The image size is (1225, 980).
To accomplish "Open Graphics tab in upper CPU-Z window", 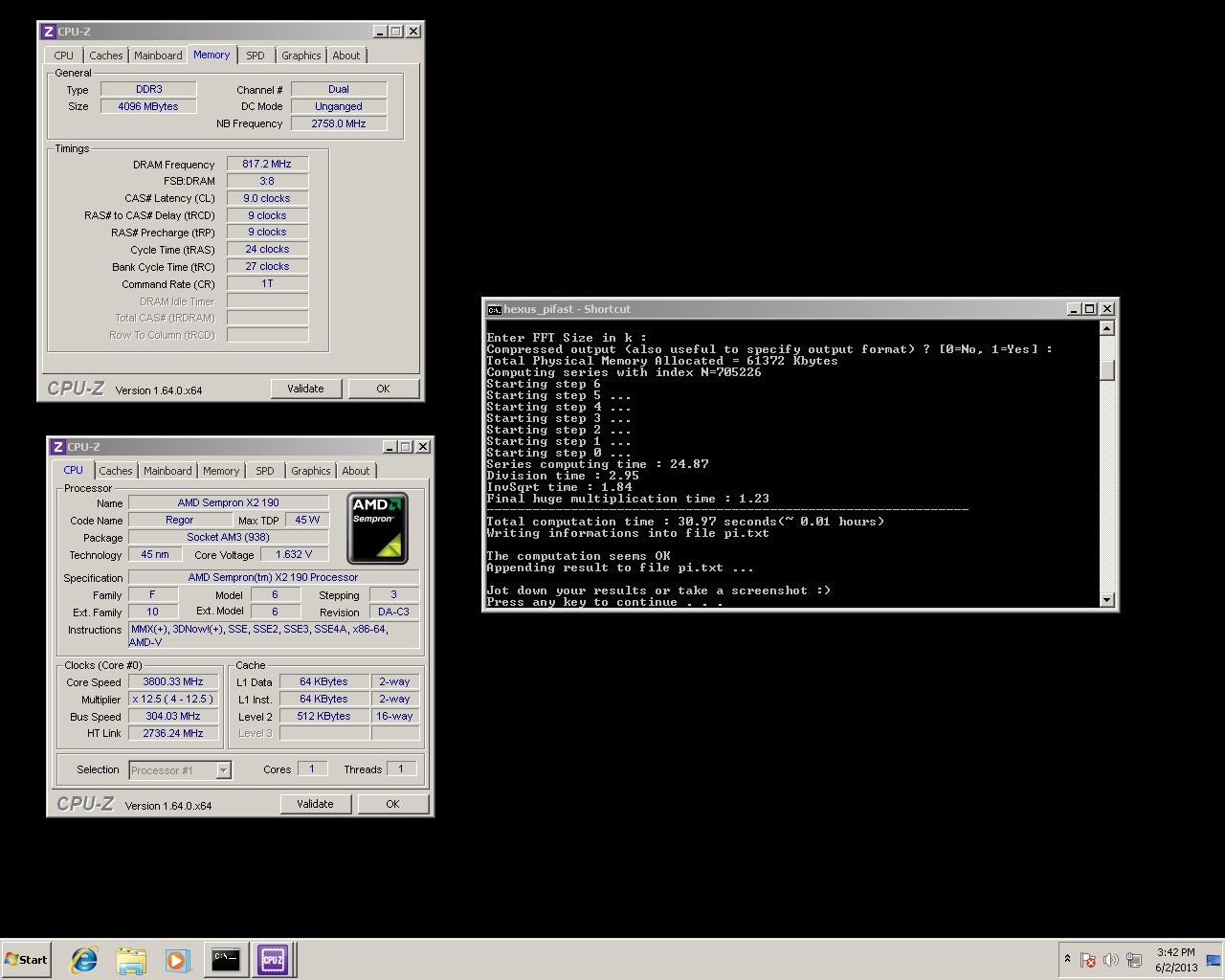I will coord(301,56).
